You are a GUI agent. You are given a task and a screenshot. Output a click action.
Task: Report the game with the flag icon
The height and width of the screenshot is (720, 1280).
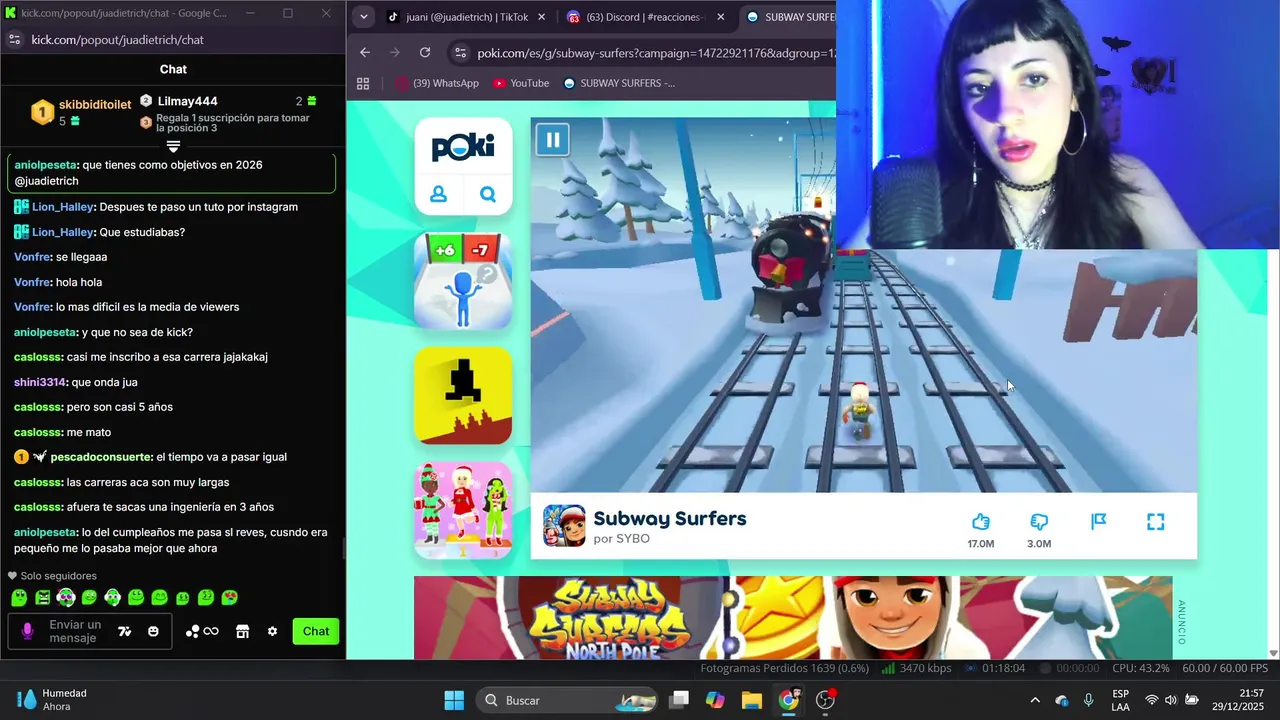tap(1098, 521)
